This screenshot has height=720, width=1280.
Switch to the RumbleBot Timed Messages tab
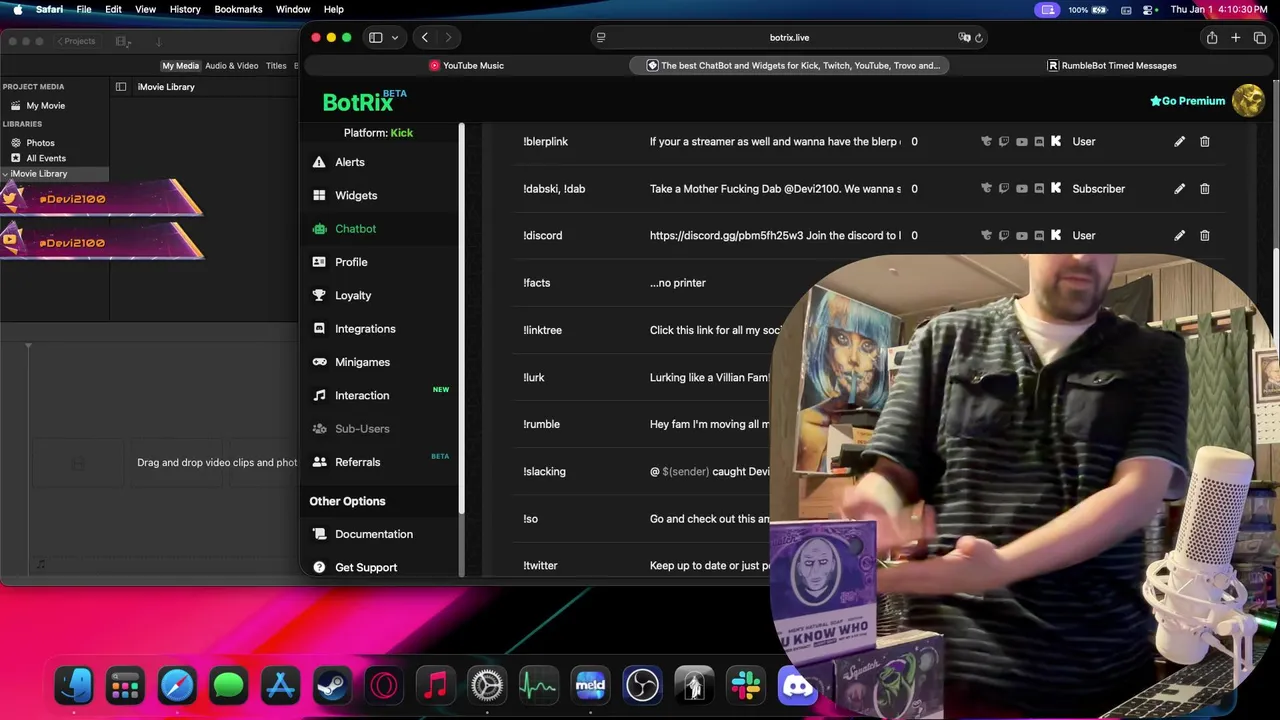pyautogui.click(x=1112, y=65)
